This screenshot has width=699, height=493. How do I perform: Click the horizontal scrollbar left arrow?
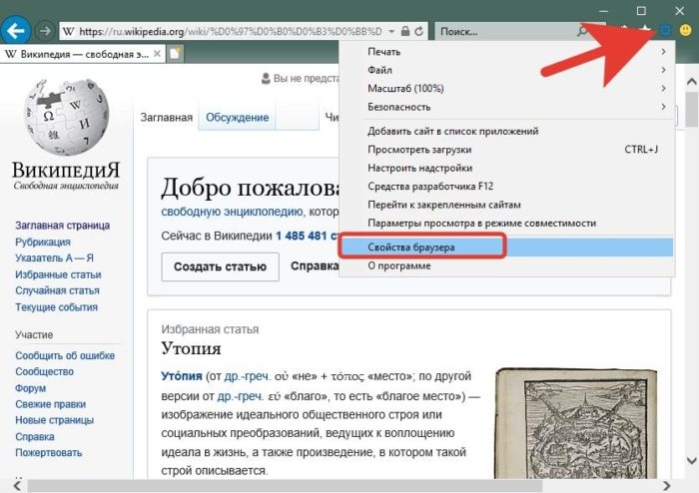tap(17, 485)
